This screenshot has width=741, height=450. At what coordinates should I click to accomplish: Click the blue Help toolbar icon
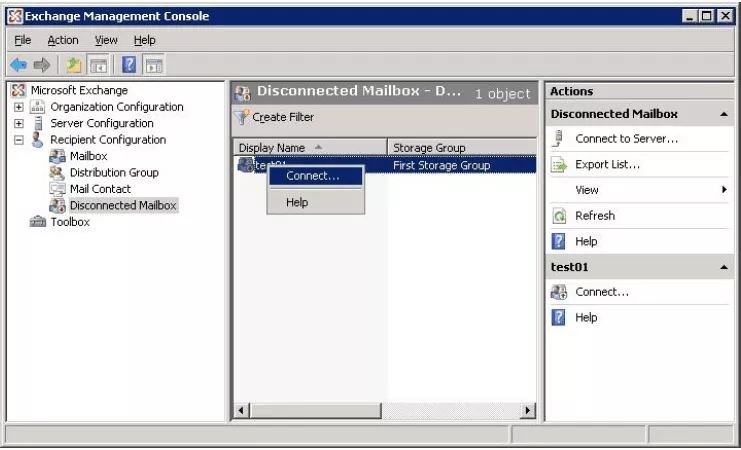coord(129,65)
